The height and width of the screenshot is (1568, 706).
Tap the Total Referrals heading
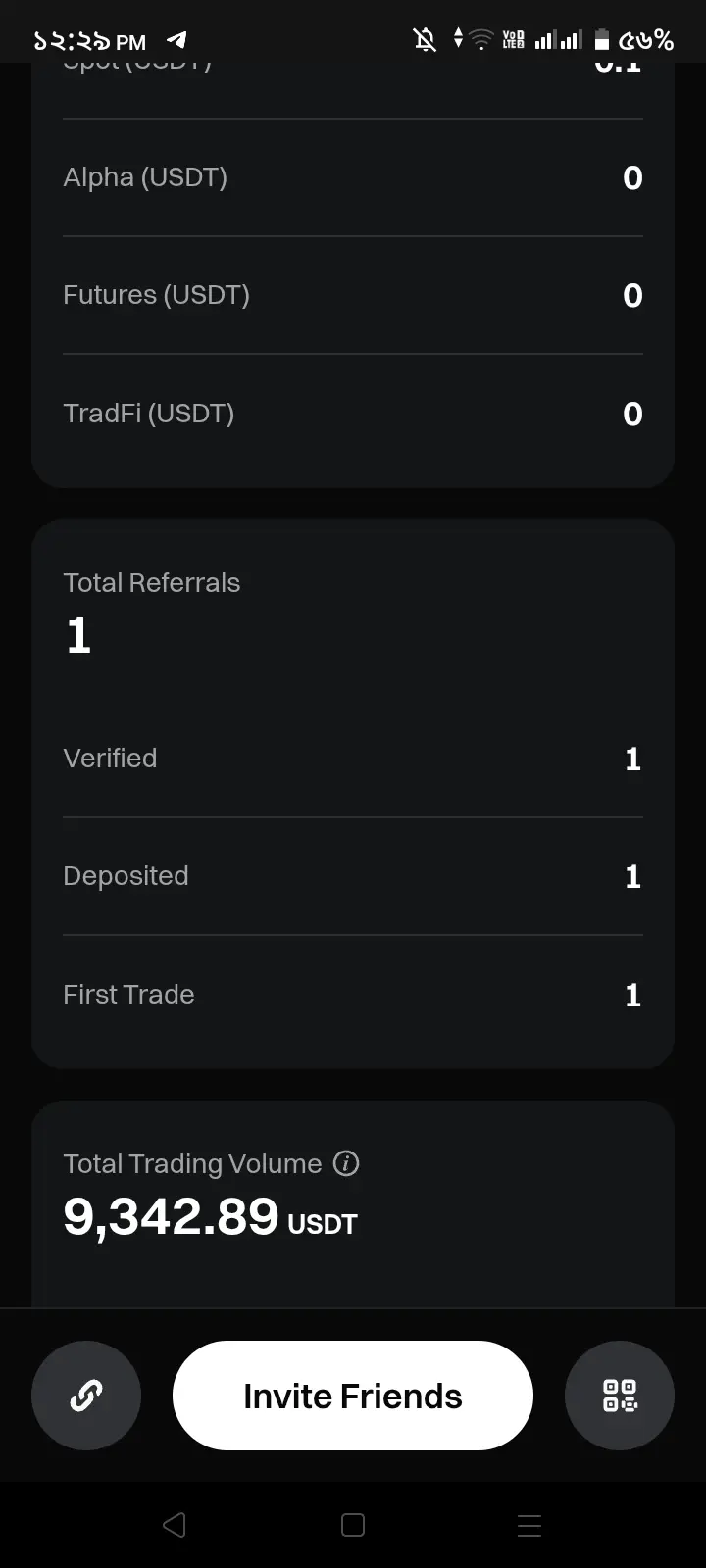pyautogui.click(x=151, y=583)
